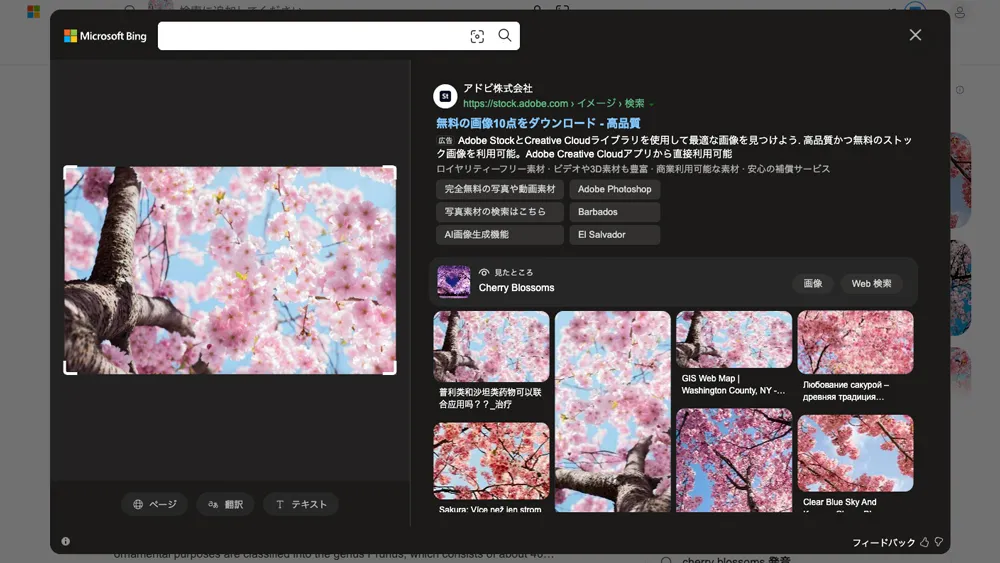Click the Microsoft Bing logo

[105, 36]
